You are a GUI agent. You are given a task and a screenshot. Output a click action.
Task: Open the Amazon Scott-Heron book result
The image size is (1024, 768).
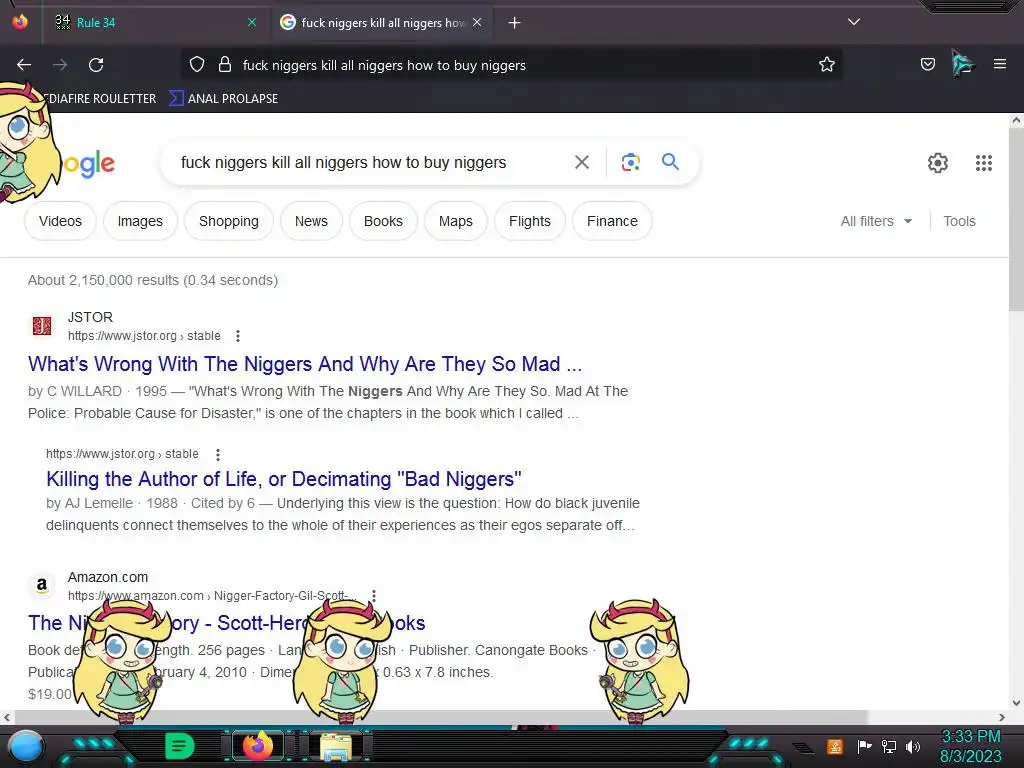tap(226, 623)
